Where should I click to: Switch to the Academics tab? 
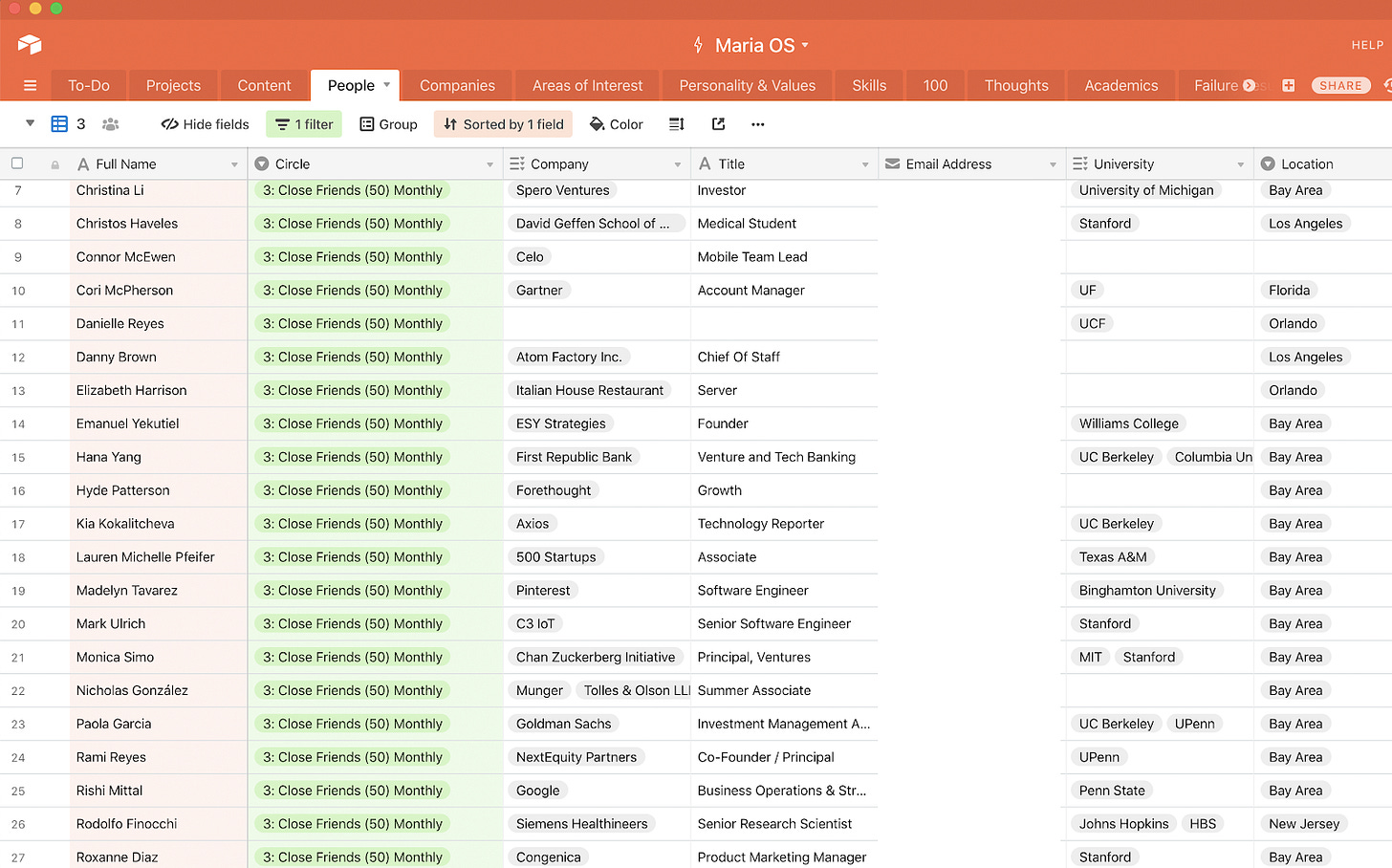coord(1120,85)
